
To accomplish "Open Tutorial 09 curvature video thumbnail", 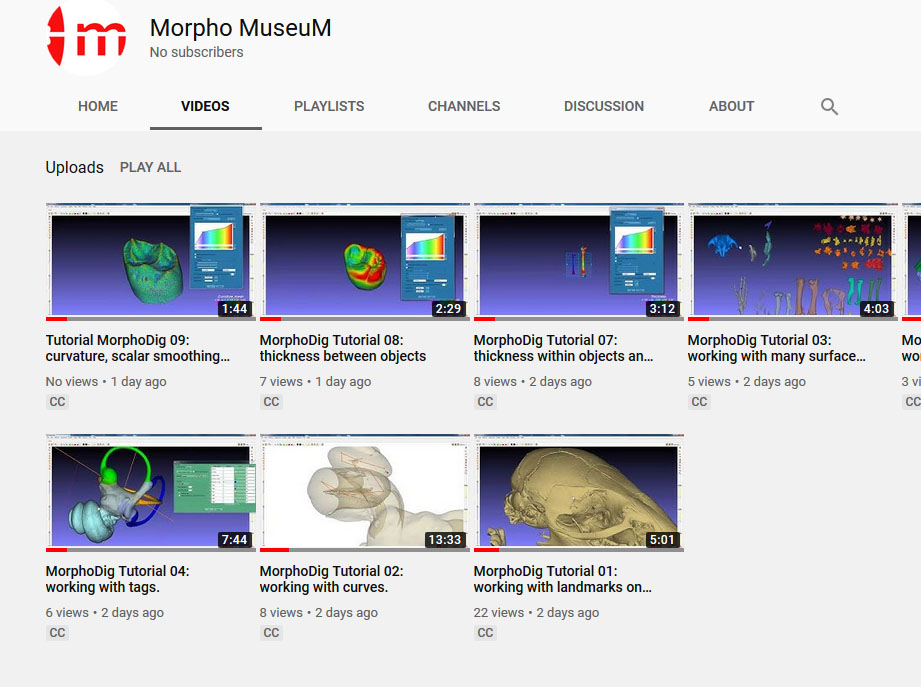I will pyautogui.click(x=150, y=261).
